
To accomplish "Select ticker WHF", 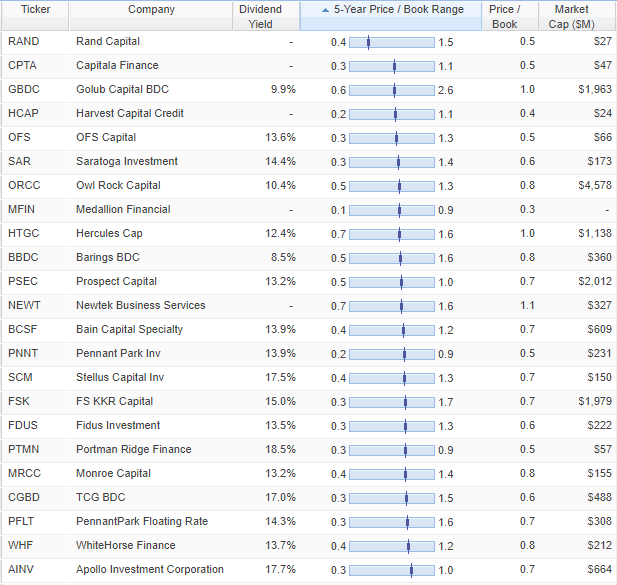I will pos(20,545).
